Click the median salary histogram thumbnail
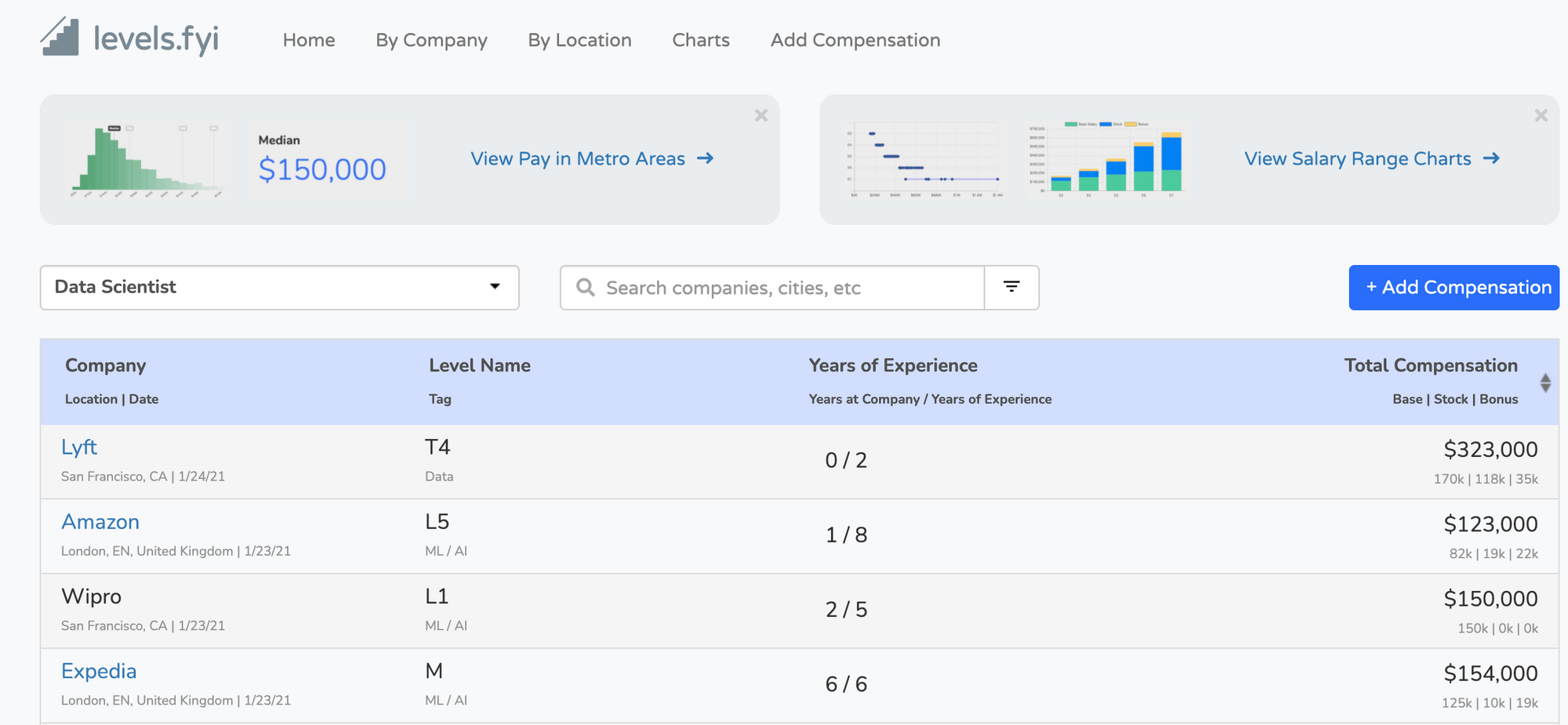The height and width of the screenshot is (725, 1568). 146,160
